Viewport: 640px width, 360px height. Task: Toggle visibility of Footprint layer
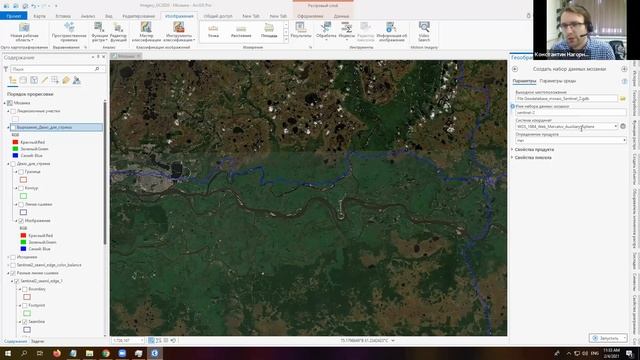tap(25, 305)
